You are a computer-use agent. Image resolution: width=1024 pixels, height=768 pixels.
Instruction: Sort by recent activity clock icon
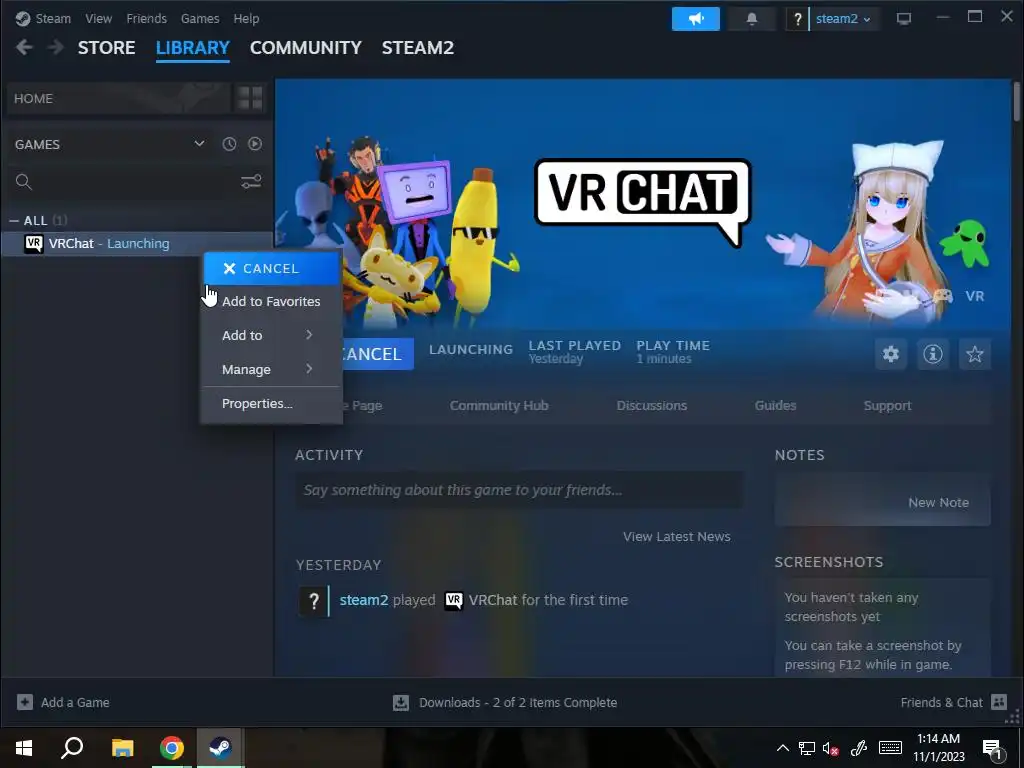coord(229,144)
